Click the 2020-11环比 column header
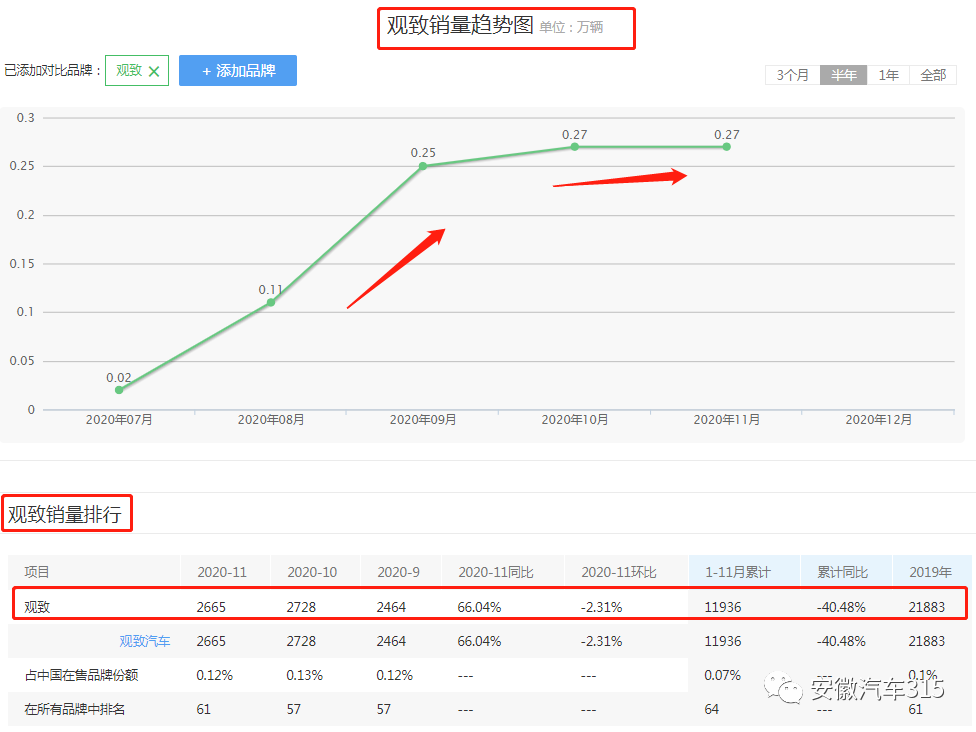The image size is (976, 732). (x=619, y=572)
